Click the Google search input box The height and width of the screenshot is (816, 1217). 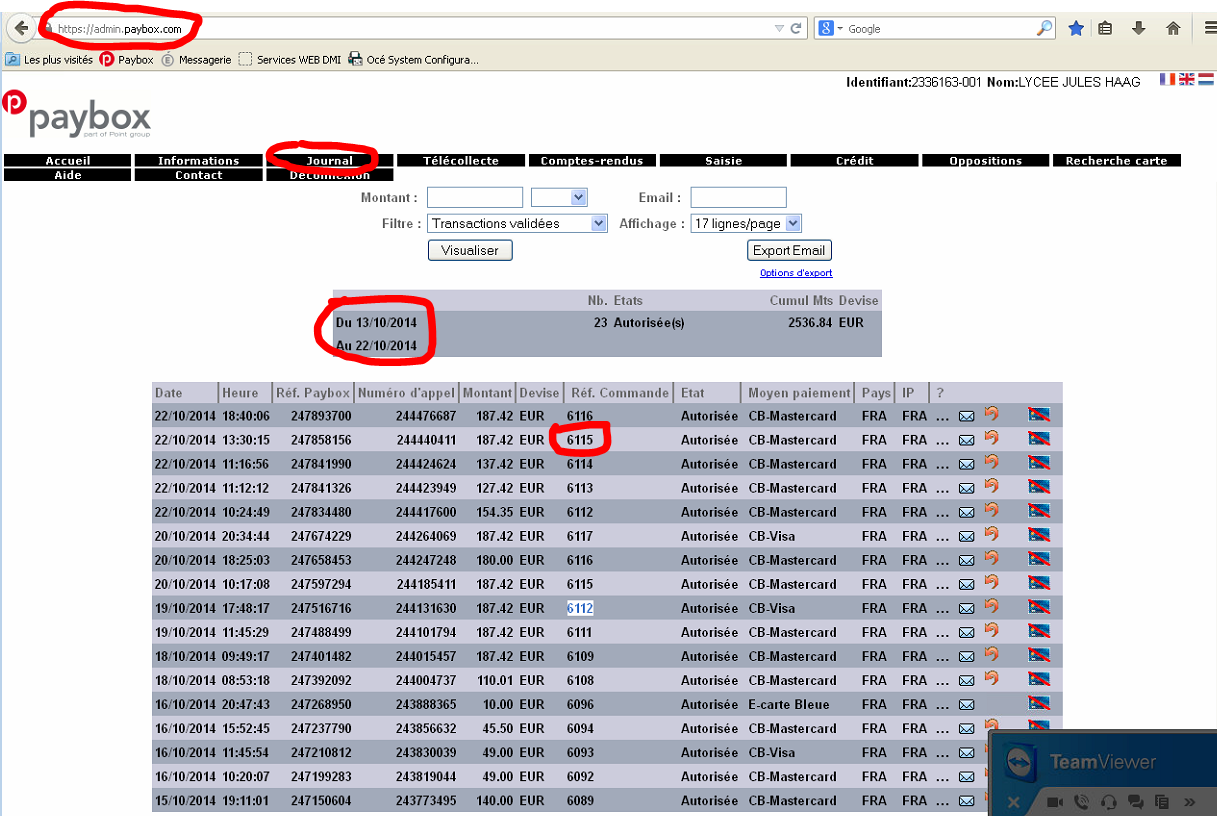(940, 29)
